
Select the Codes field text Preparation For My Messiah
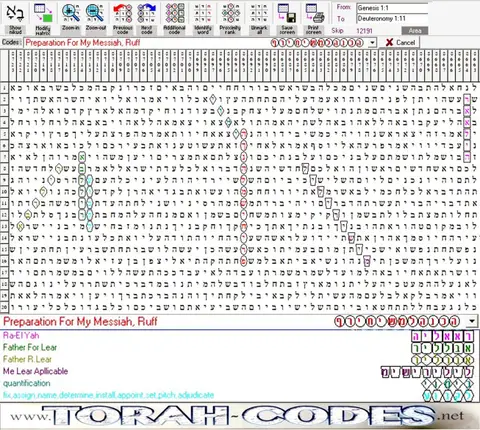coord(83,43)
